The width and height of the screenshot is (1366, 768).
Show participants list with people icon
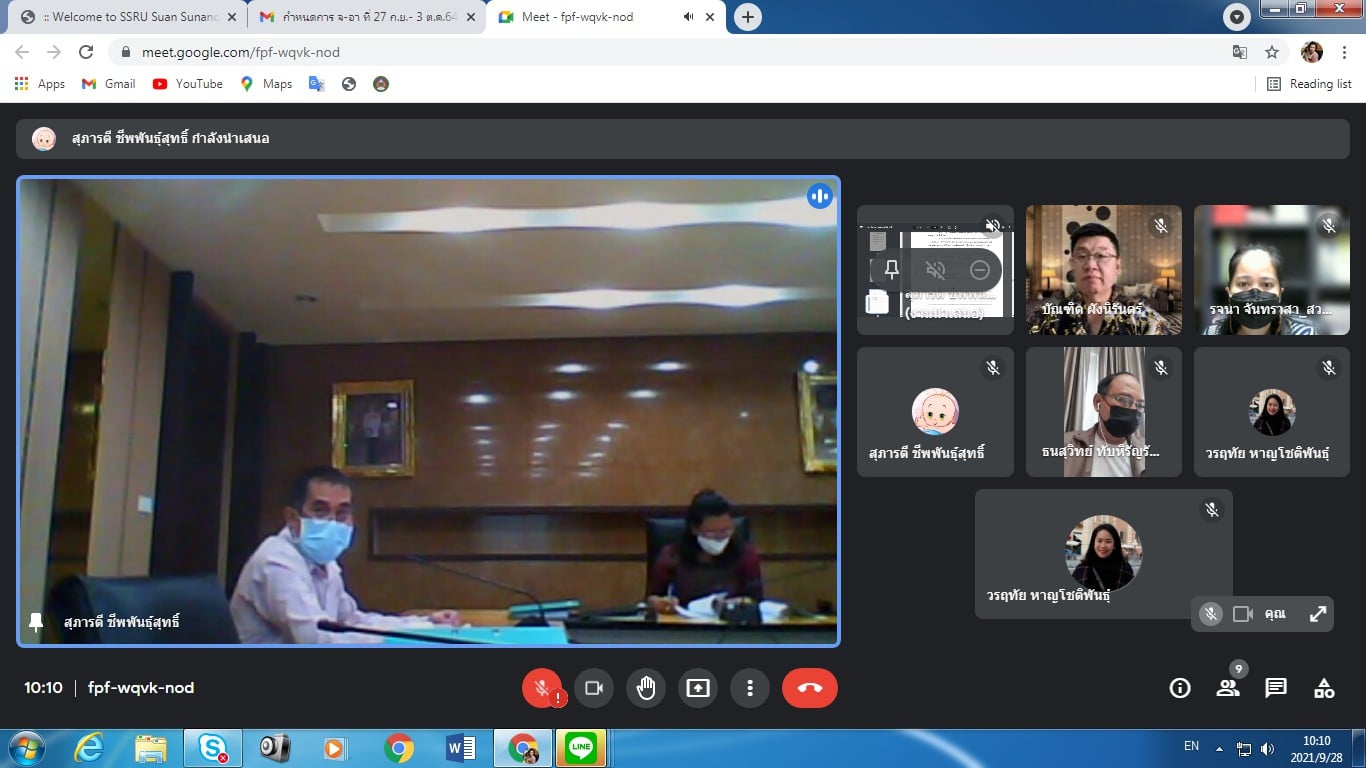pyautogui.click(x=1228, y=688)
